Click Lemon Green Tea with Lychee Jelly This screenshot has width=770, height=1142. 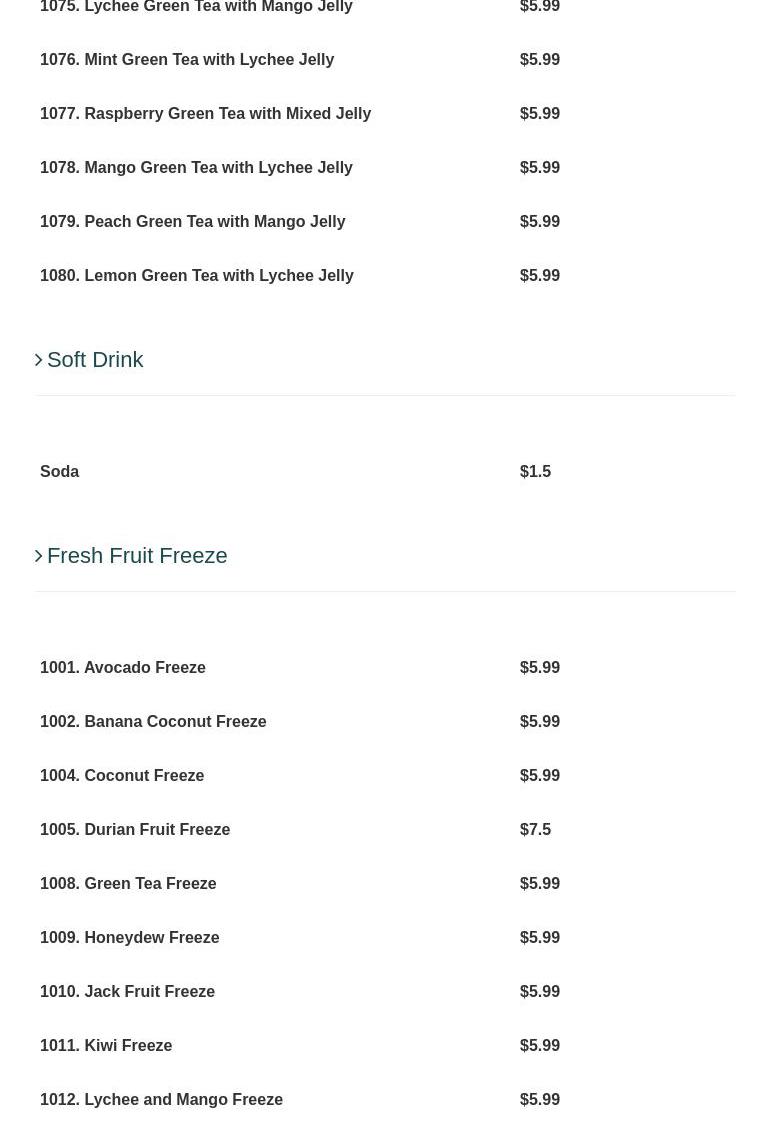click(197, 276)
